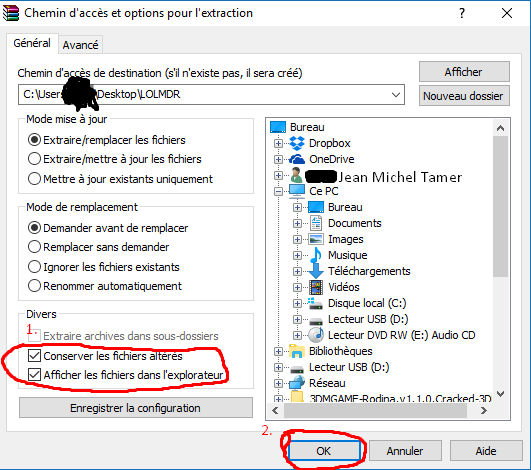Select the Réseau network icon
Screen dimensions: 531x470
[297, 383]
